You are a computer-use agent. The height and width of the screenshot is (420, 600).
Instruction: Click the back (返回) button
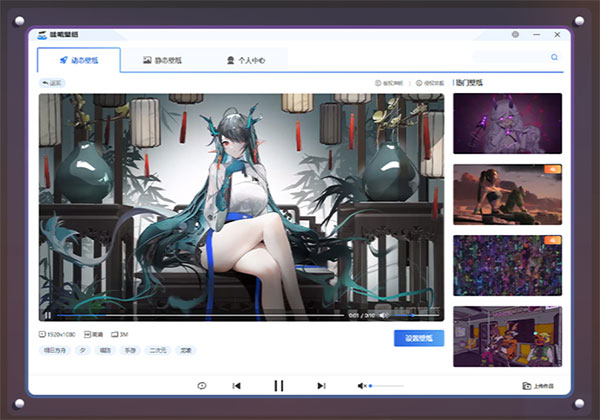pos(52,83)
